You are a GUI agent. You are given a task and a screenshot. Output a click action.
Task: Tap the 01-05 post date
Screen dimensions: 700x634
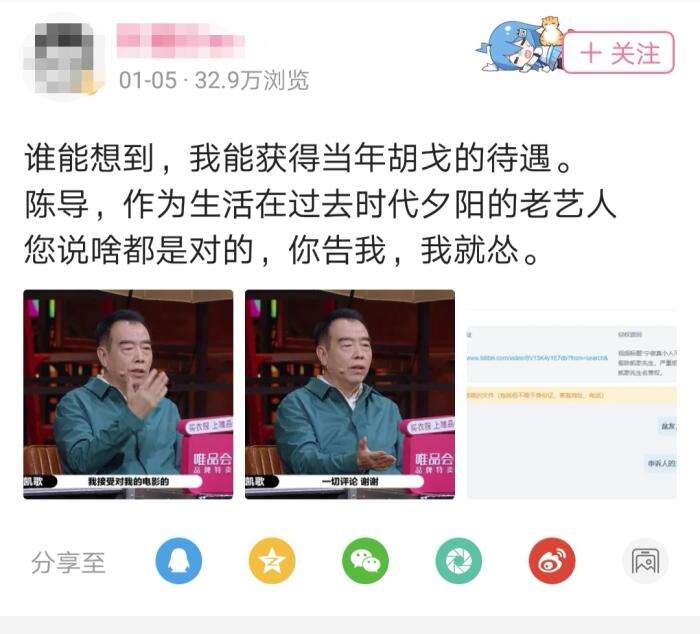[148, 80]
